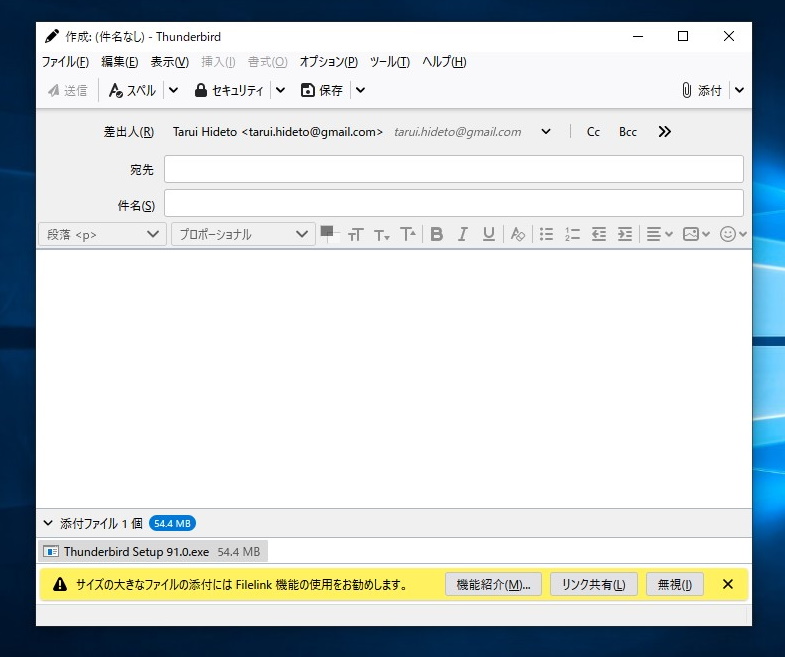
Task: Decrease font size icon
Action: [381, 234]
